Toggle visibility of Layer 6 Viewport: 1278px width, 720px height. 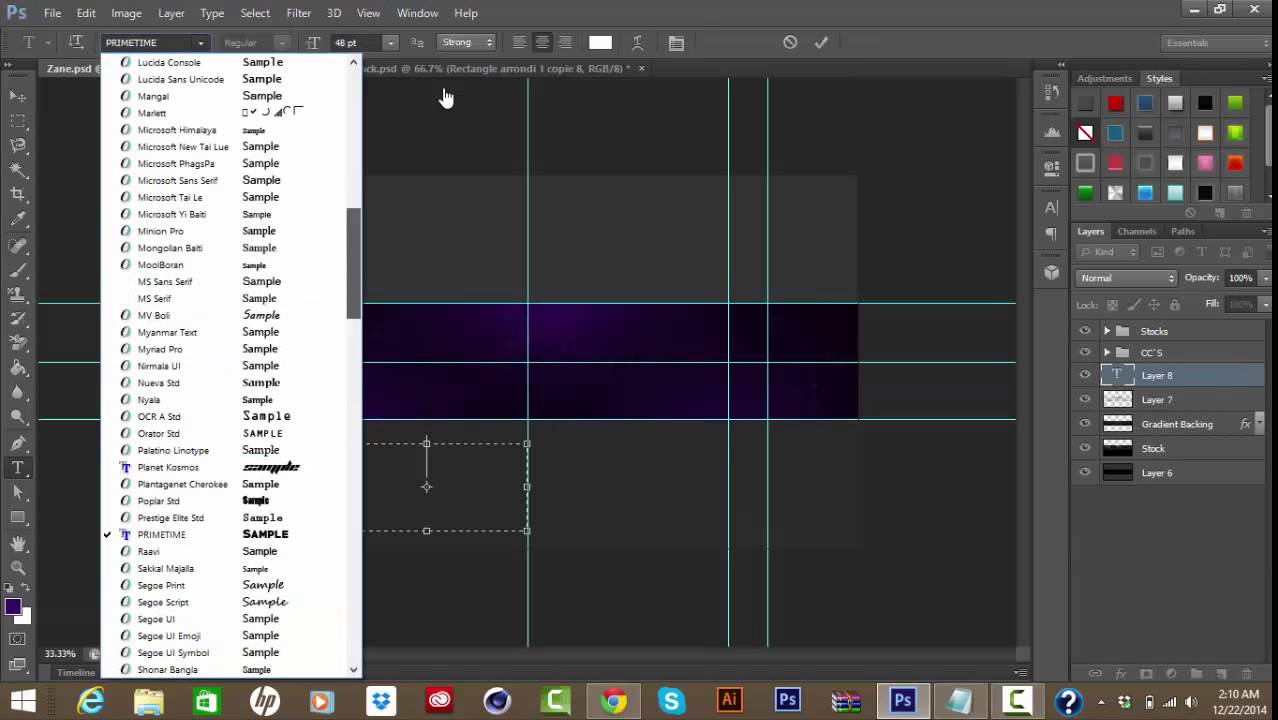click(1085, 473)
